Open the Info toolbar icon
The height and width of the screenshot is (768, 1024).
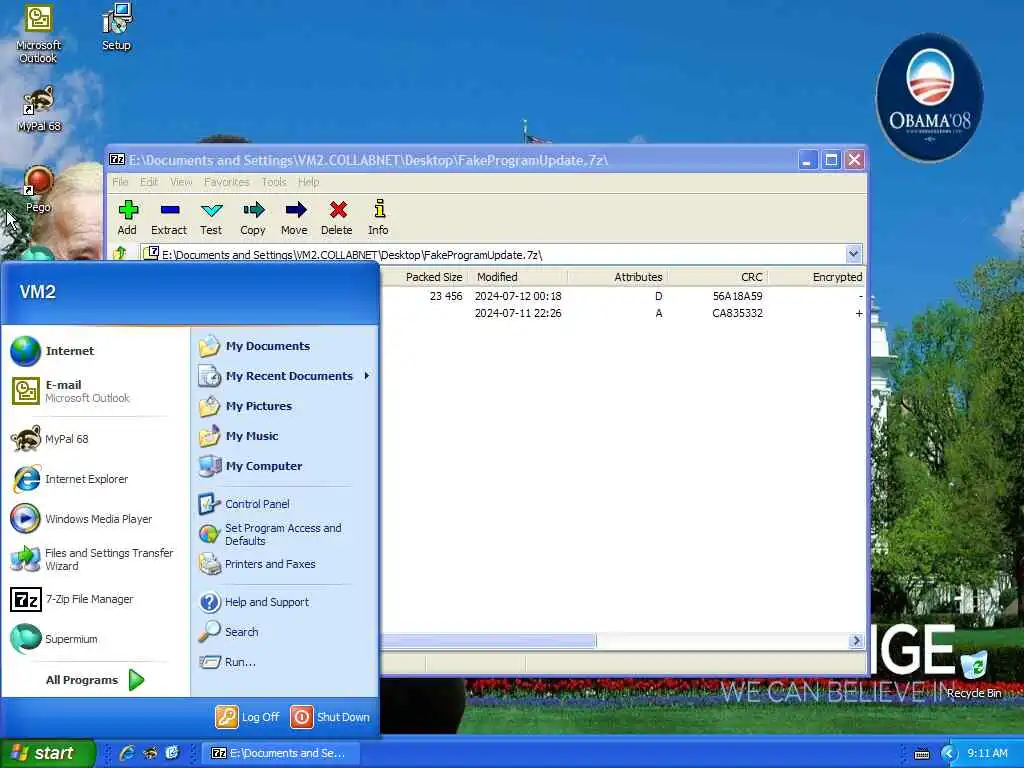[x=379, y=217]
